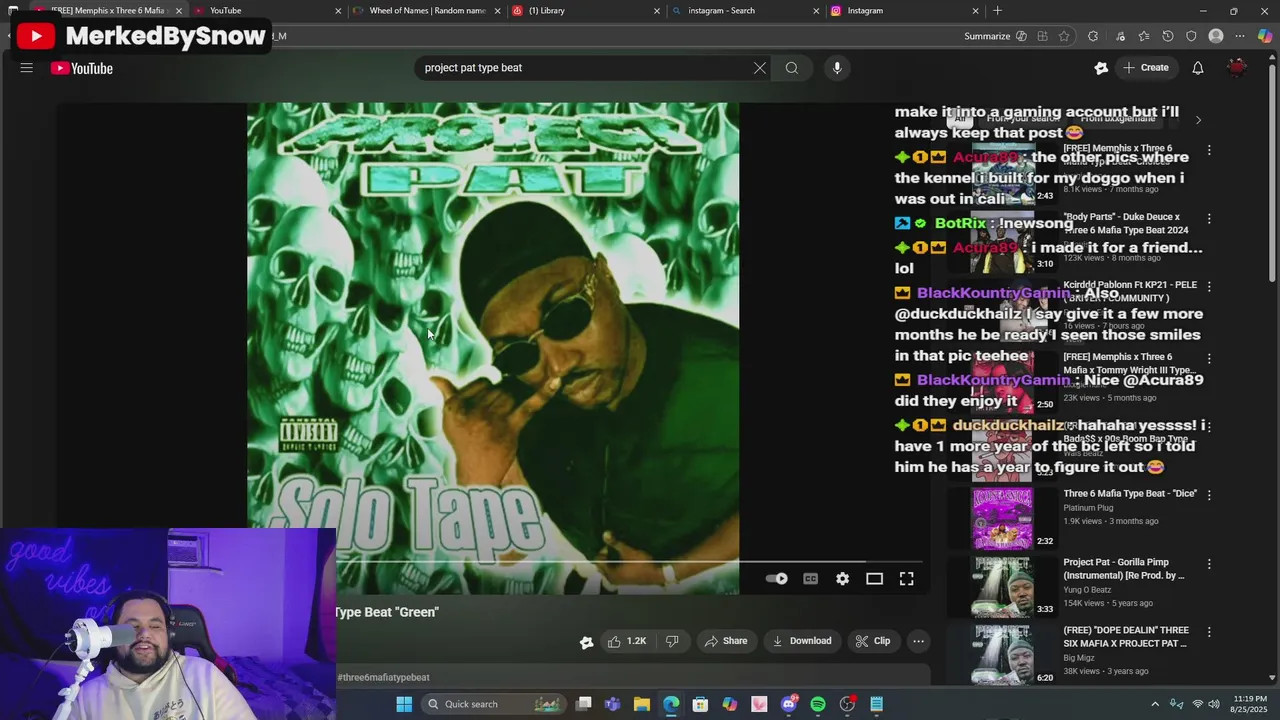Switch to the '(1) Library' tab
Viewport: 1280px width, 720px height.
click(586, 10)
